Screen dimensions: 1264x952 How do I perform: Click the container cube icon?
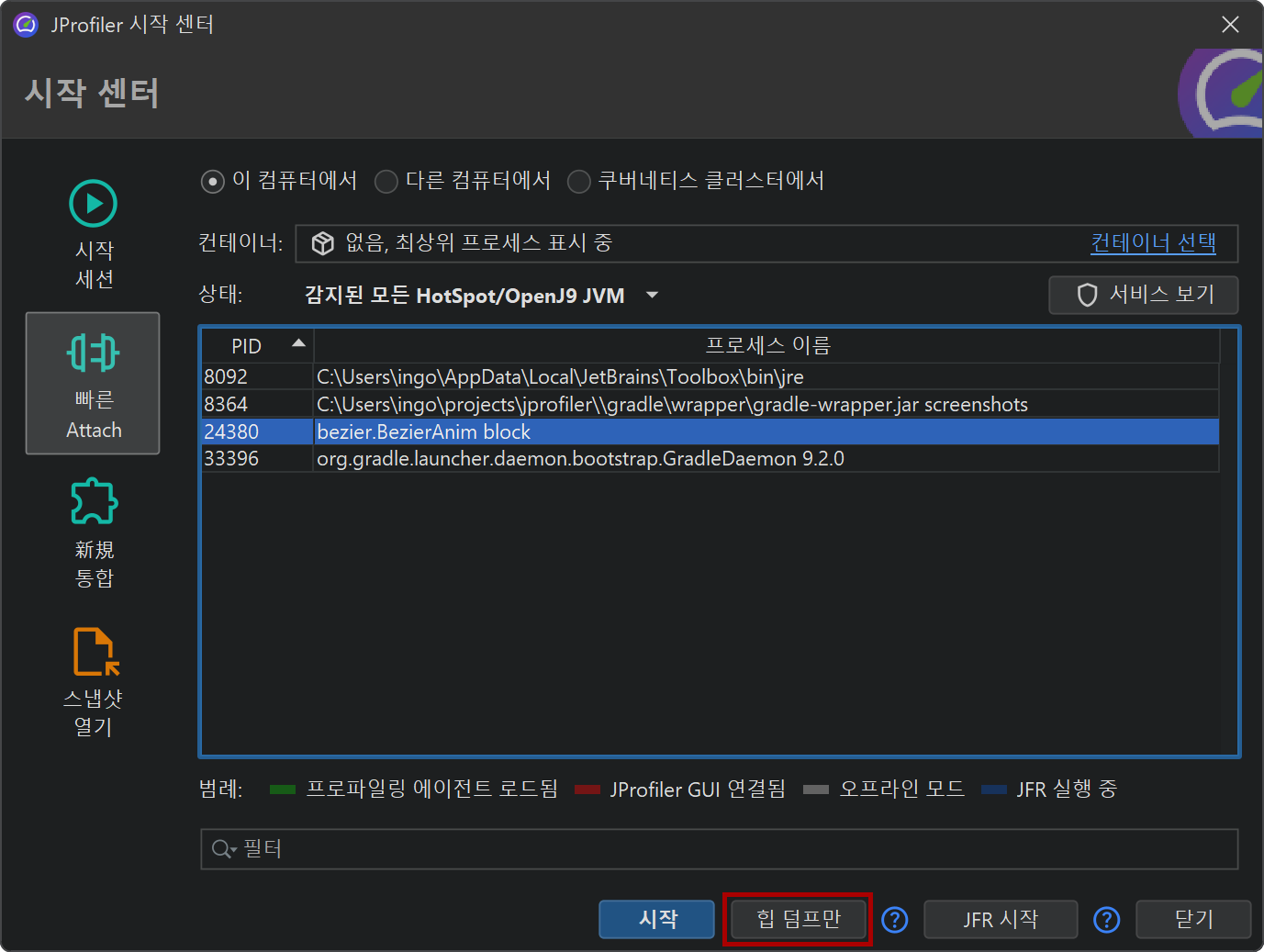tap(323, 243)
